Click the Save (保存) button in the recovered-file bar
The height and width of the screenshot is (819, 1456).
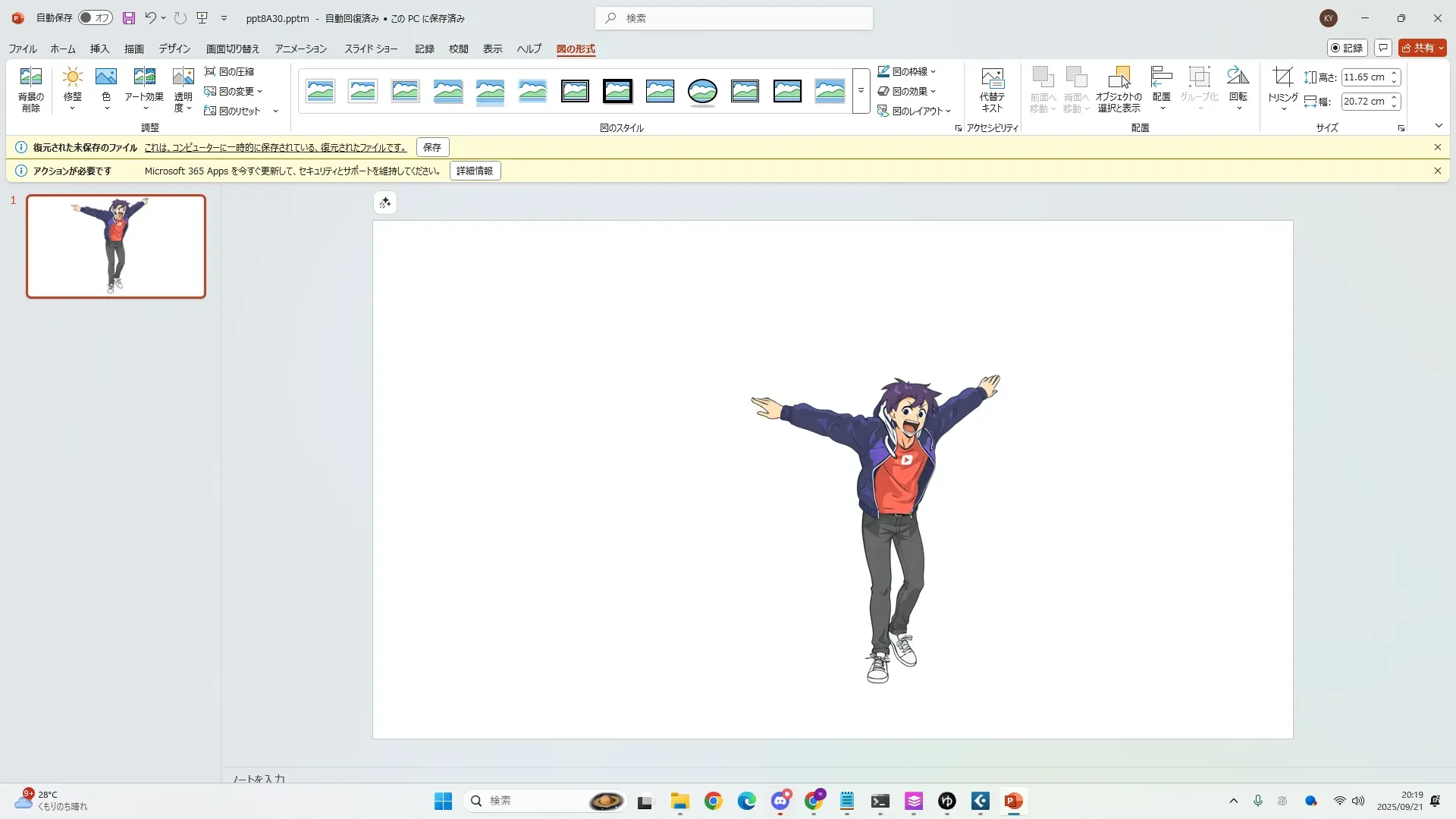[x=432, y=147]
